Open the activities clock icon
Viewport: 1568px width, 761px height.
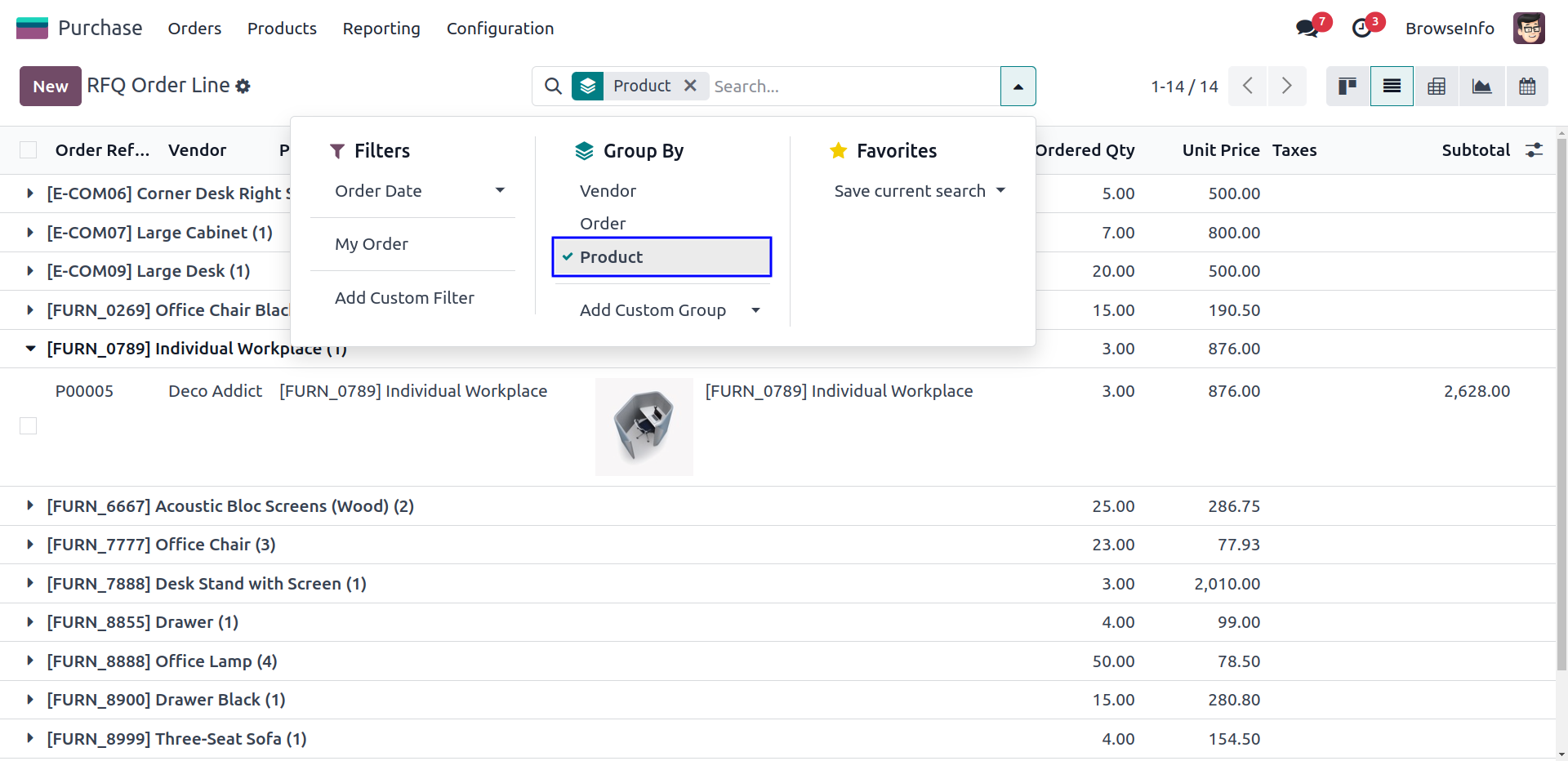point(1362,29)
